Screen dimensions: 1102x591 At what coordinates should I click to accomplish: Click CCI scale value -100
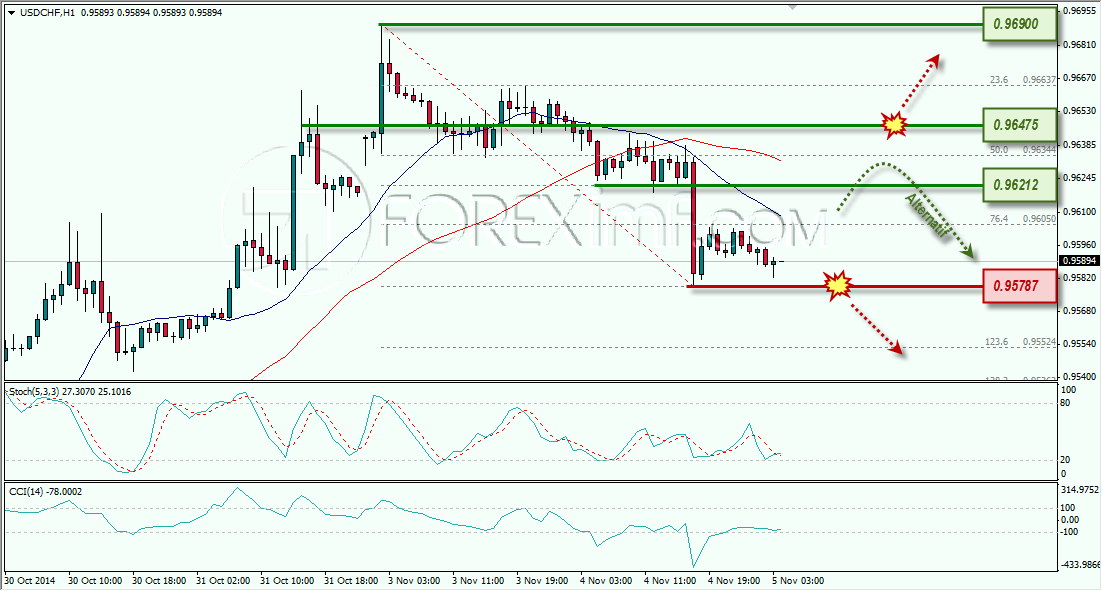tap(1069, 532)
